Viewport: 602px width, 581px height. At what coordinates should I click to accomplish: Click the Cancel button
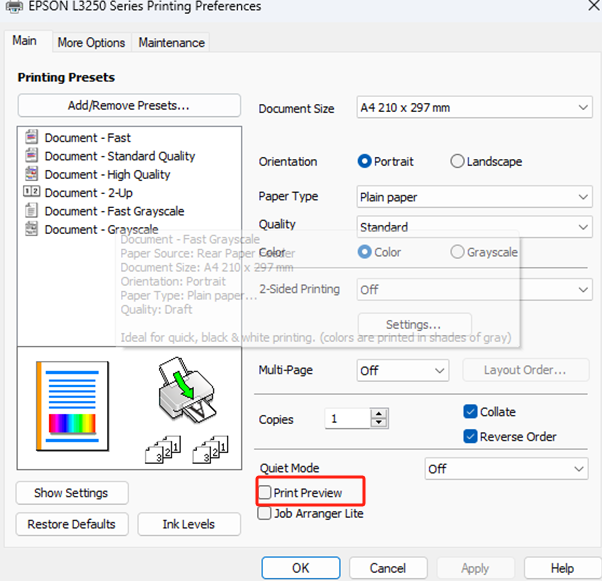coord(388,568)
